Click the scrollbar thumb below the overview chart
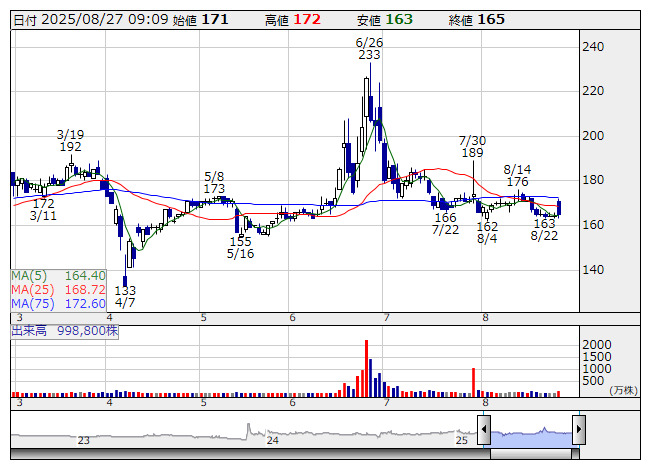 click(x=531, y=454)
